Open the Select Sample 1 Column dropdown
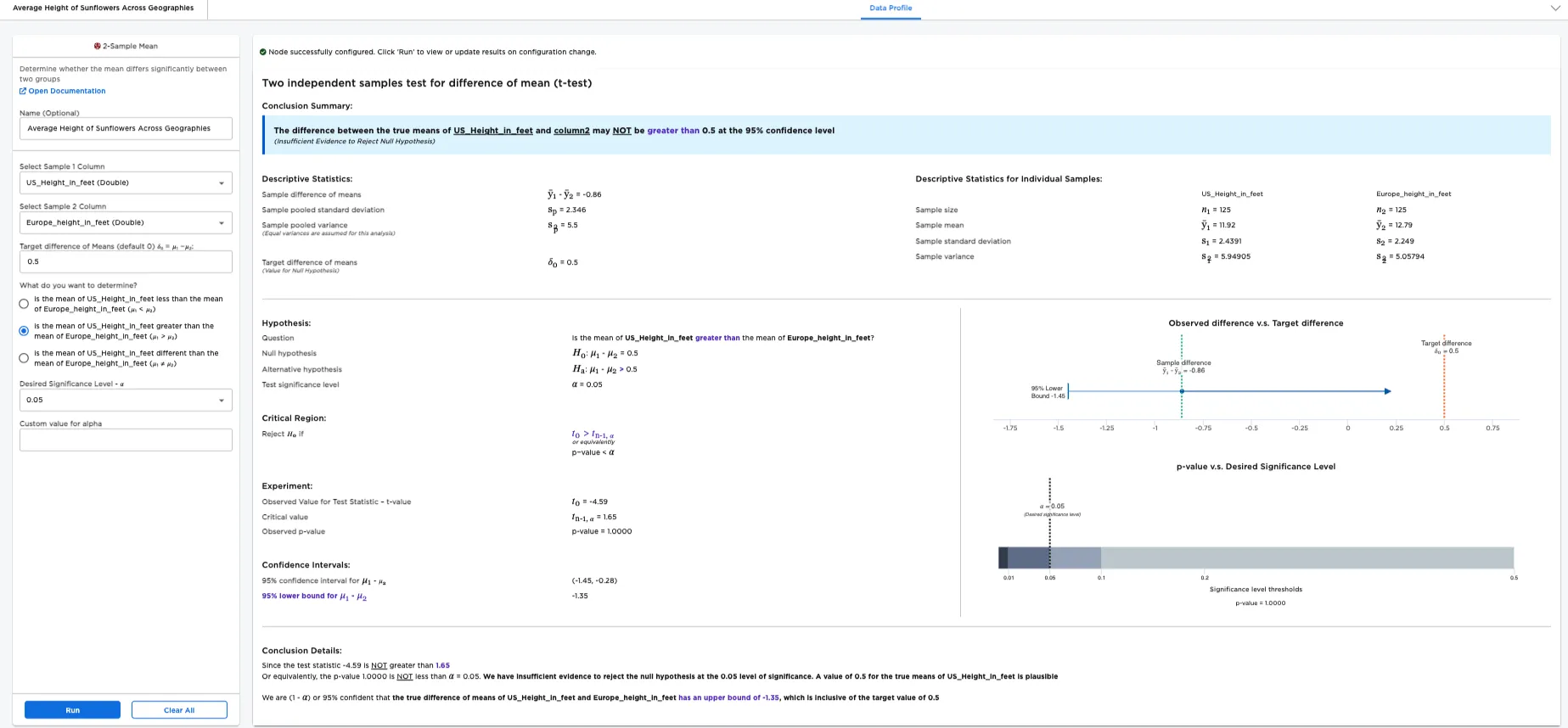1568x728 pixels. (x=126, y=182)
